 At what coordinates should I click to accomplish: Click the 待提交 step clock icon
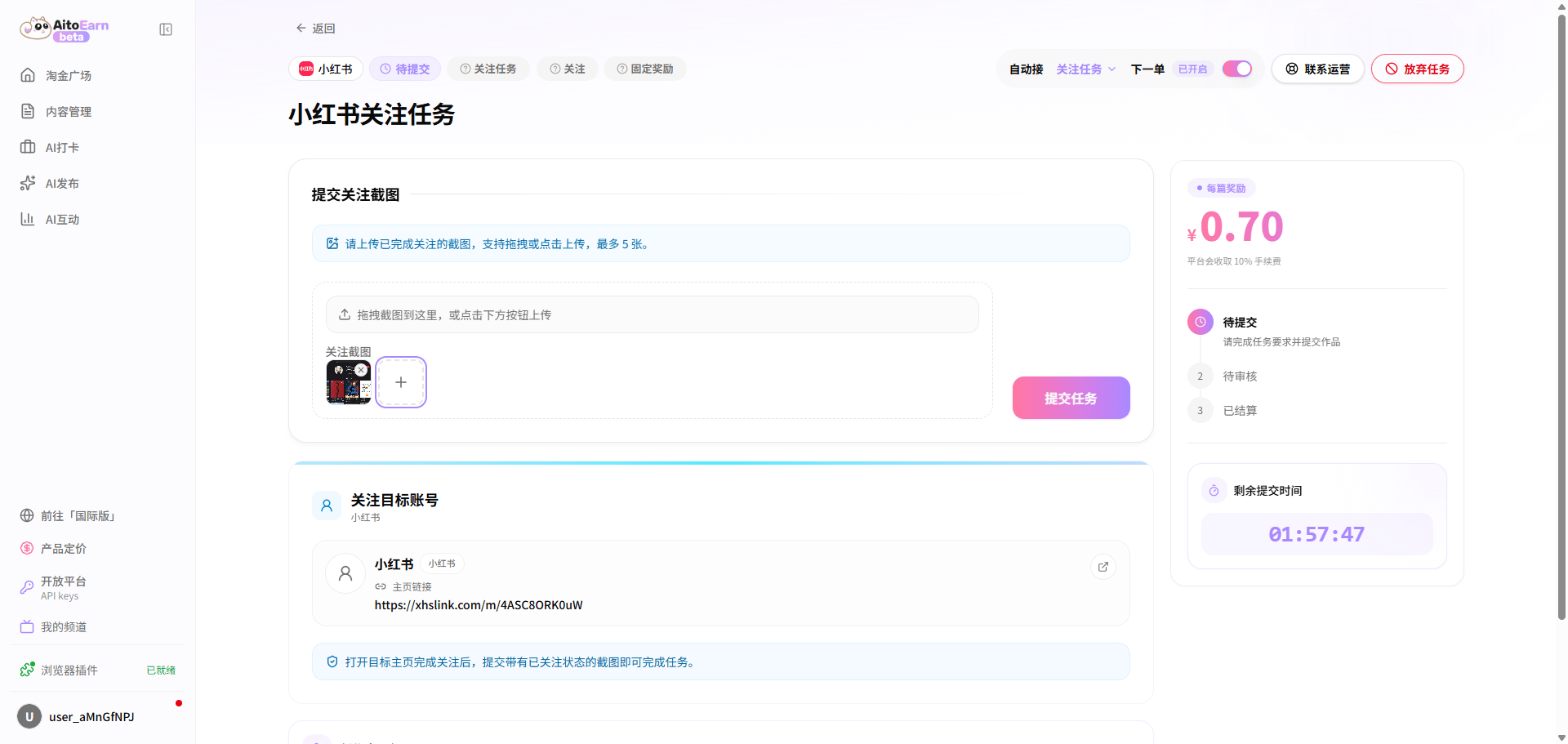click(x=1200, y=322)
